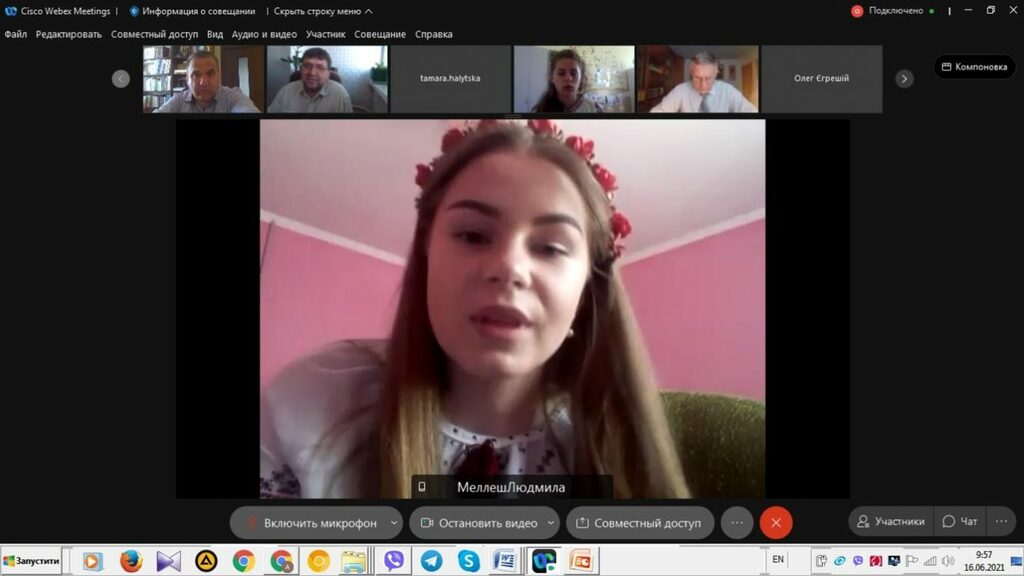Open the Участник menu
The height and width of the screenshot is (576, 1024).
pyautogui.click(x=325, y=34)
